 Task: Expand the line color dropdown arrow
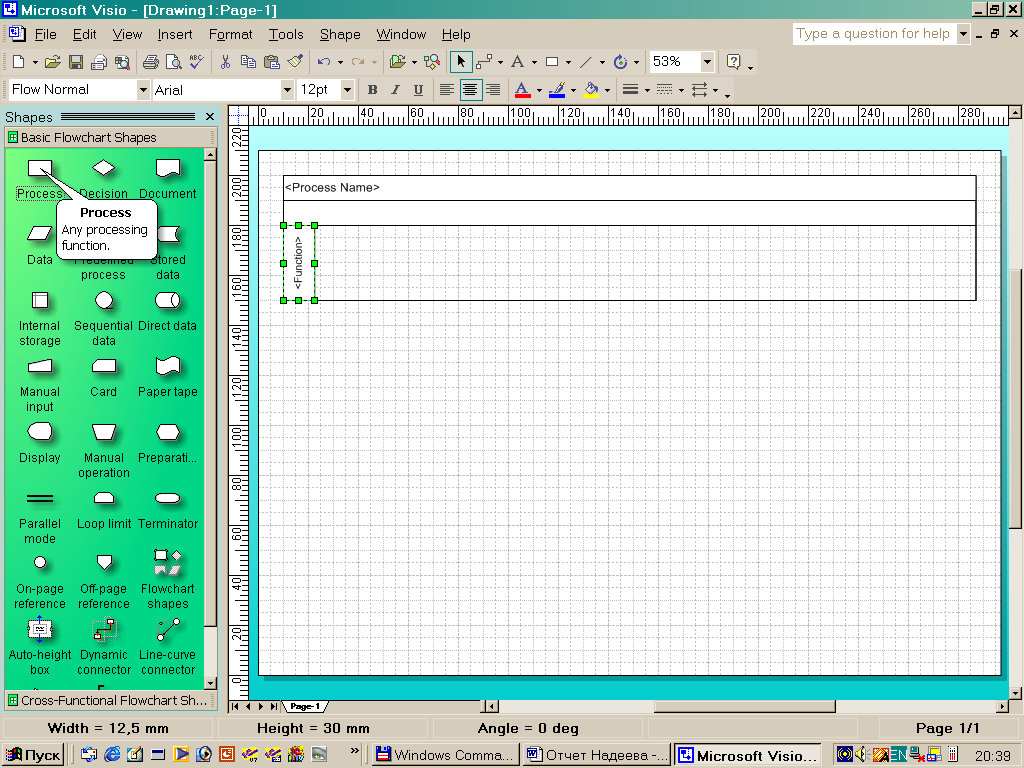pyautogui.click(x=573, y=90)
